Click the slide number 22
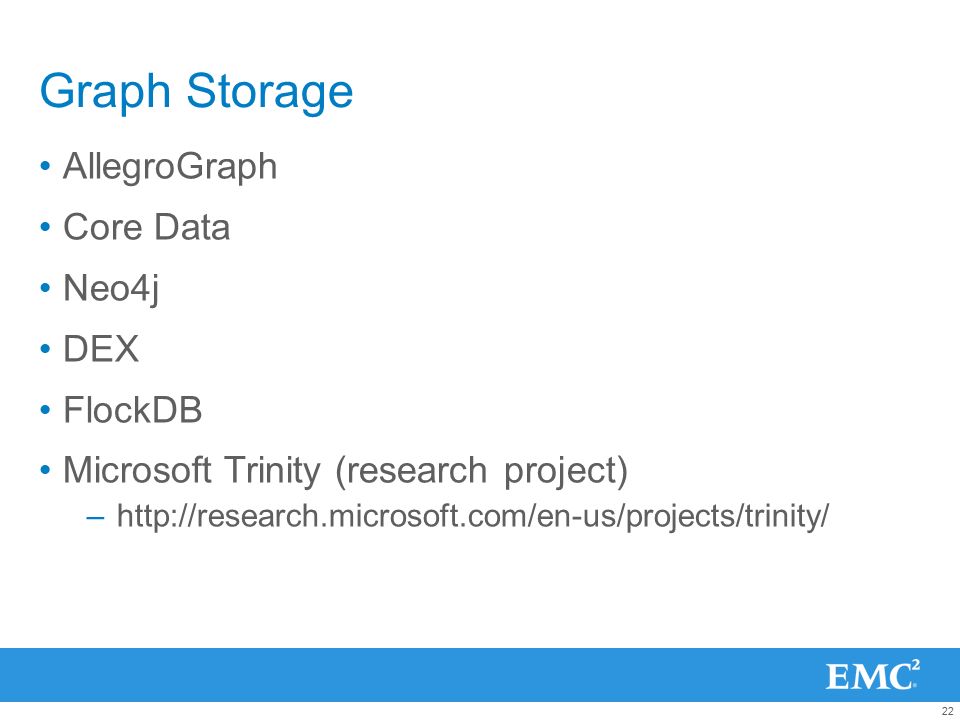The image size is (960, 720). [947, 712]
